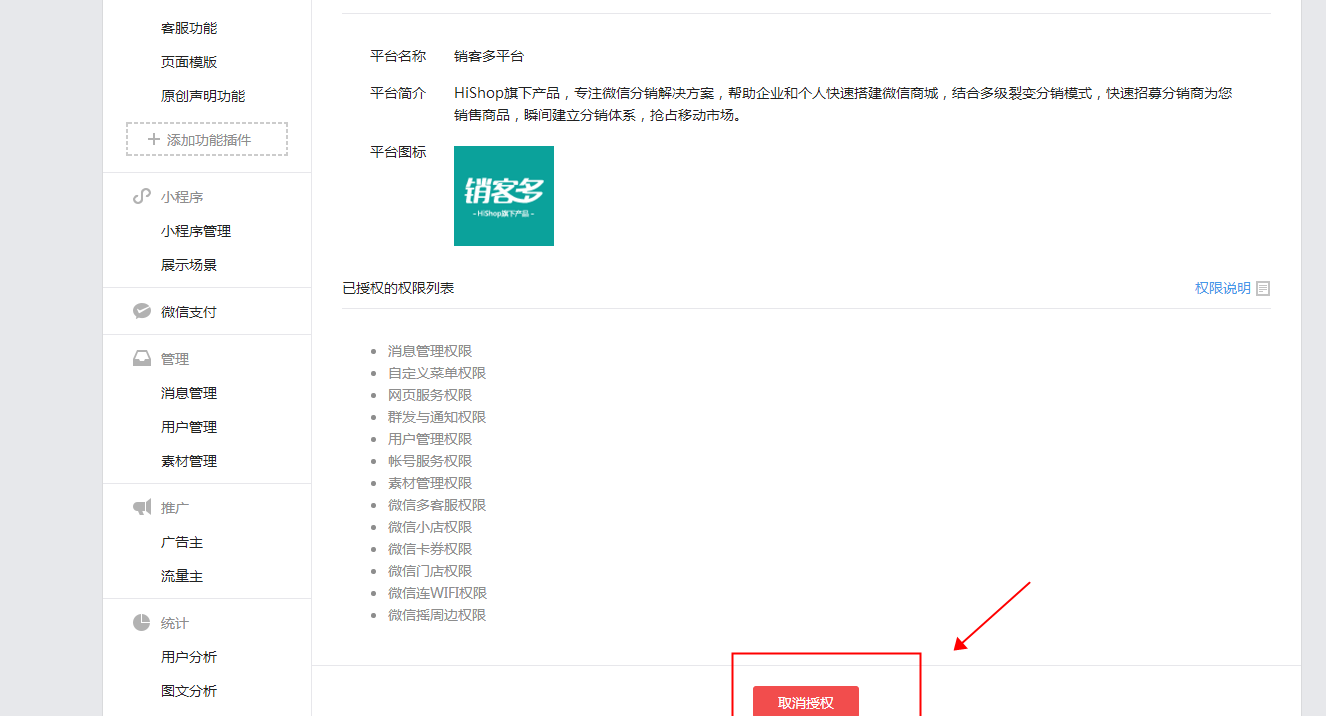Click the 微信摇周边权限 list item
The height and width of the screenshot is (716, 1326).
(x=437, y=615)
